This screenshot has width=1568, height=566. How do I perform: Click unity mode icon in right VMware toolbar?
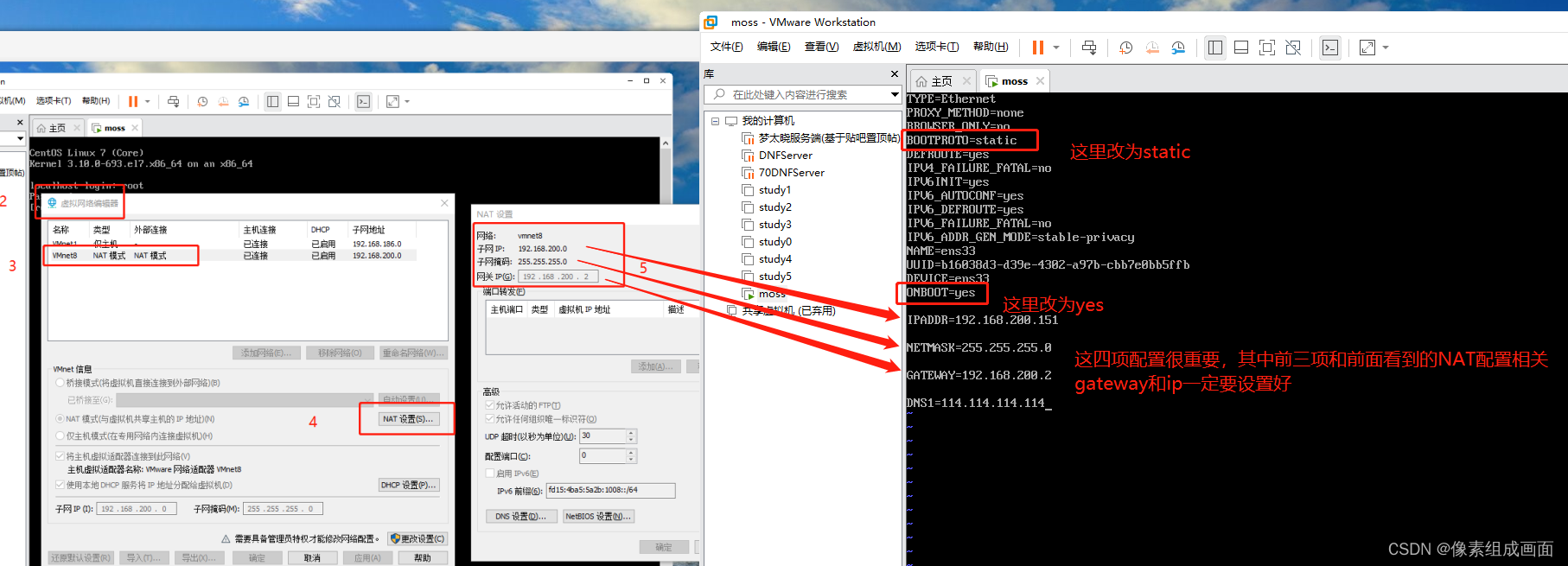pos(1293,48)
